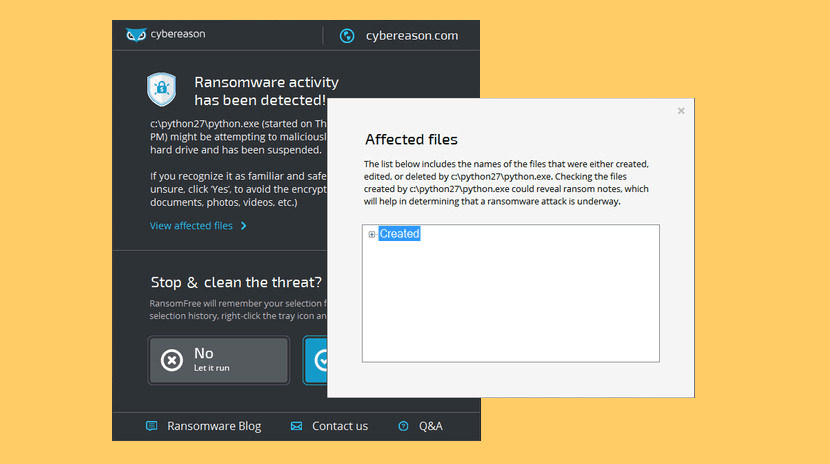Image resolution: width=830 pixels, height=464 pixels.
Task: Choose No, Let it run
Action: (x=219, y=360)
